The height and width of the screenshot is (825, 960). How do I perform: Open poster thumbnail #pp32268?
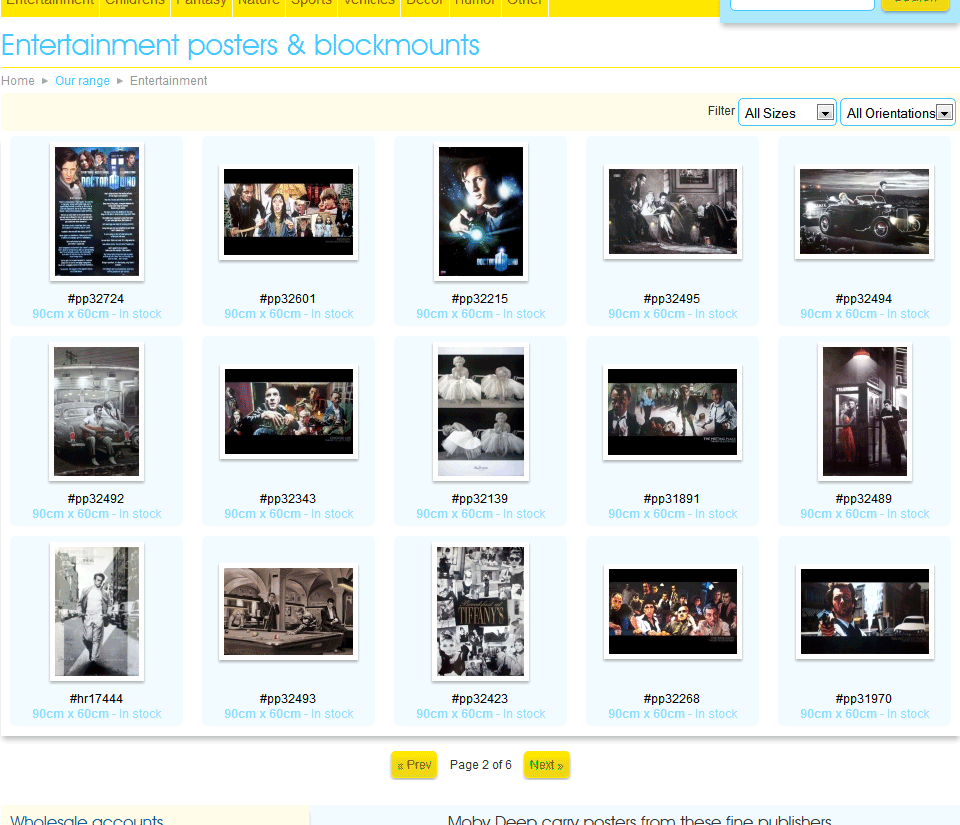[672, 612]
